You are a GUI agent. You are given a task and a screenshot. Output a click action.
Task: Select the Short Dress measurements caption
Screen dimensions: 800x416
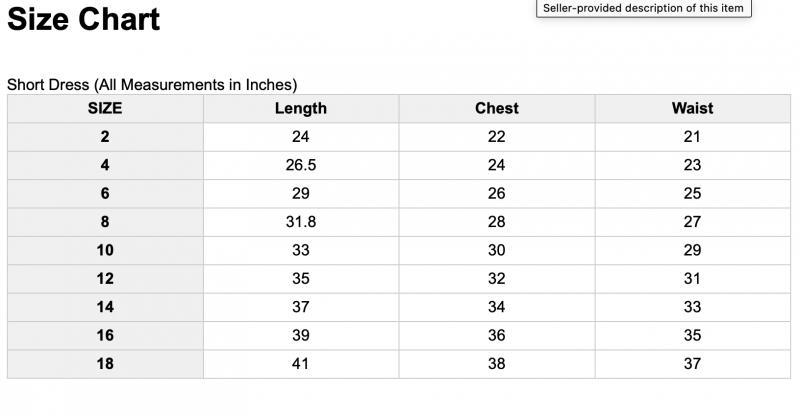coord(152,84)
